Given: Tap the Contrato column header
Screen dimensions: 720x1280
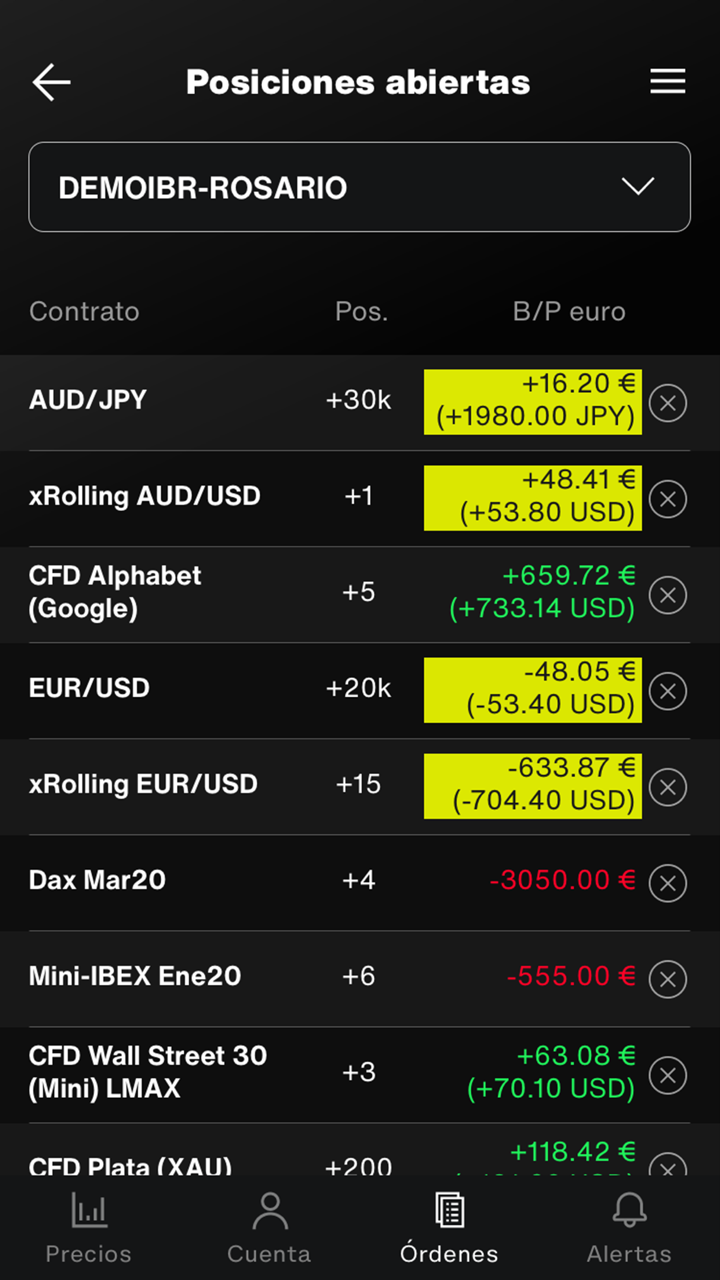Looking at the screenshot, I should click(84, 312).
